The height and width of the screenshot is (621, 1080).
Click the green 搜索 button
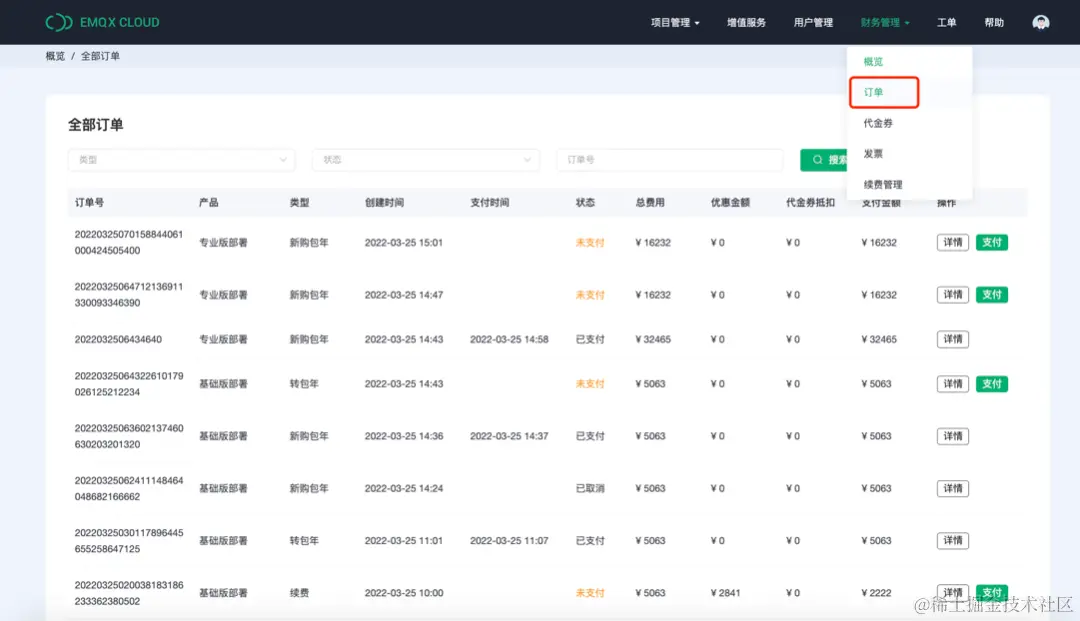825,160
